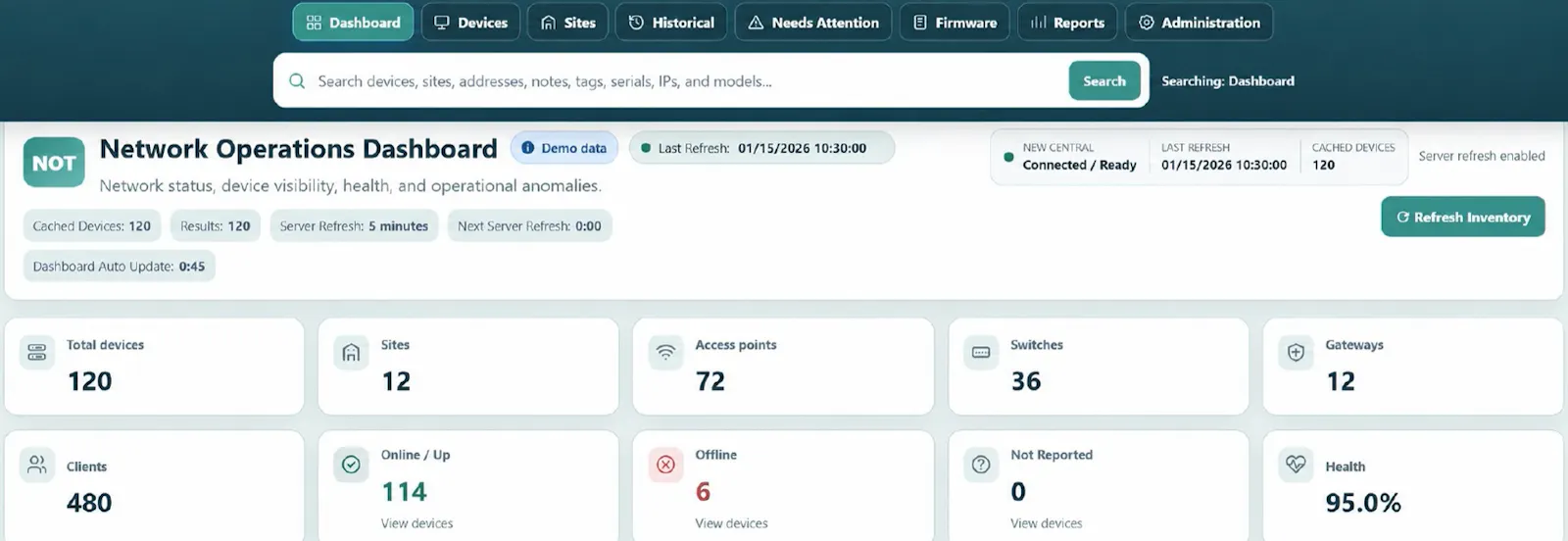Click the NOT logo badge
The width and height of the screenshot is (1568, 541).
[x=54, y=163]
